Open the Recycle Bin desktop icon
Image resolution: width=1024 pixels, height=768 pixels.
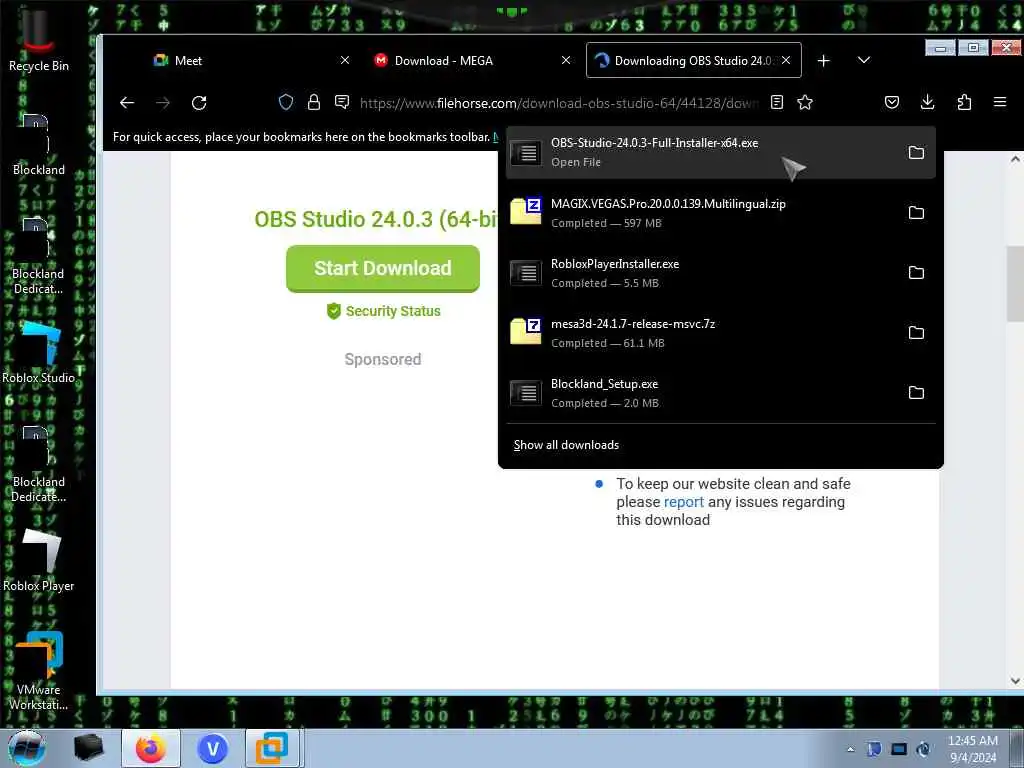tap(39, 40)
